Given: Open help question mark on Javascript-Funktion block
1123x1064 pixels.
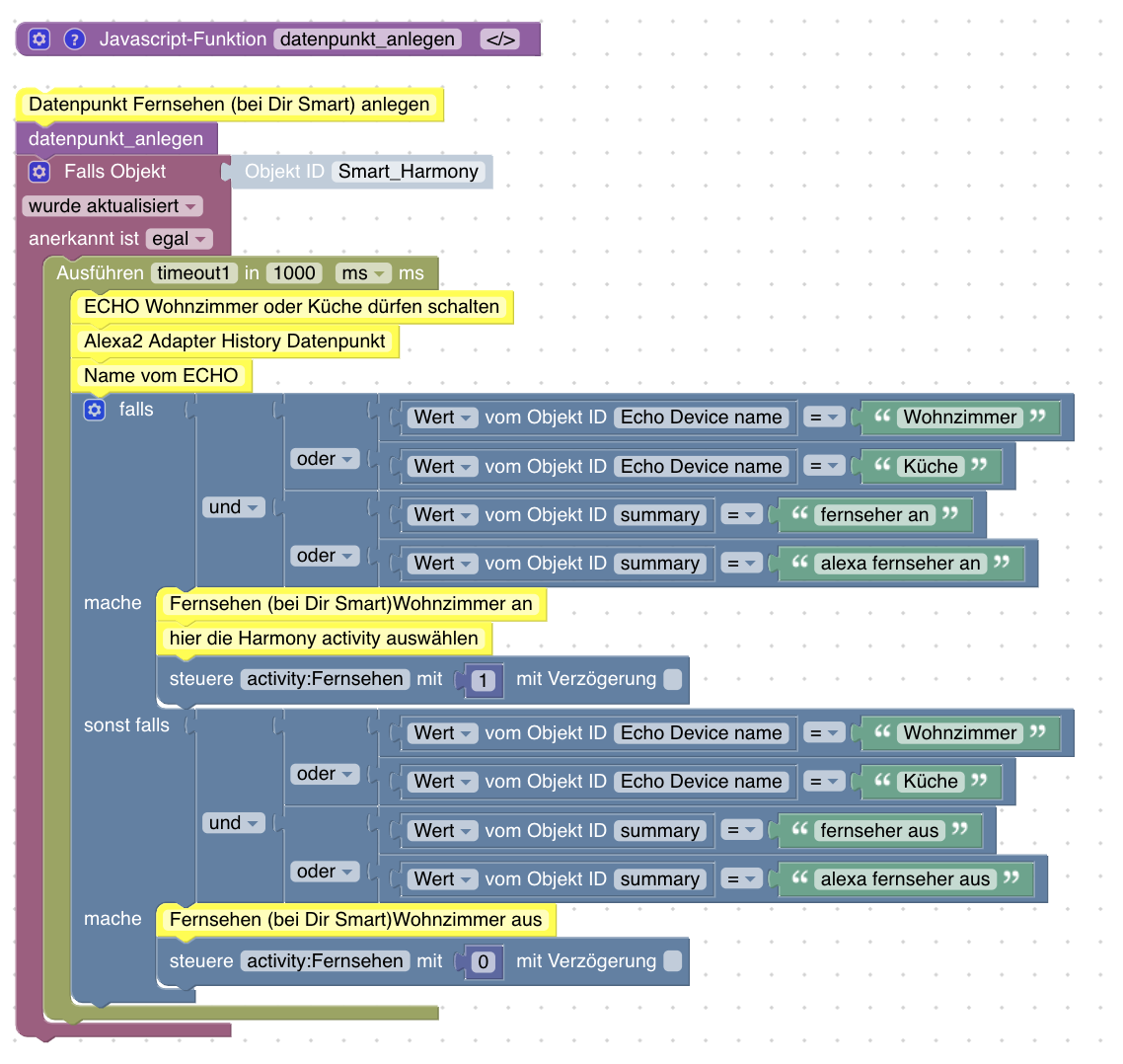Looking at the screenshot, I should [x=74, y=38].
